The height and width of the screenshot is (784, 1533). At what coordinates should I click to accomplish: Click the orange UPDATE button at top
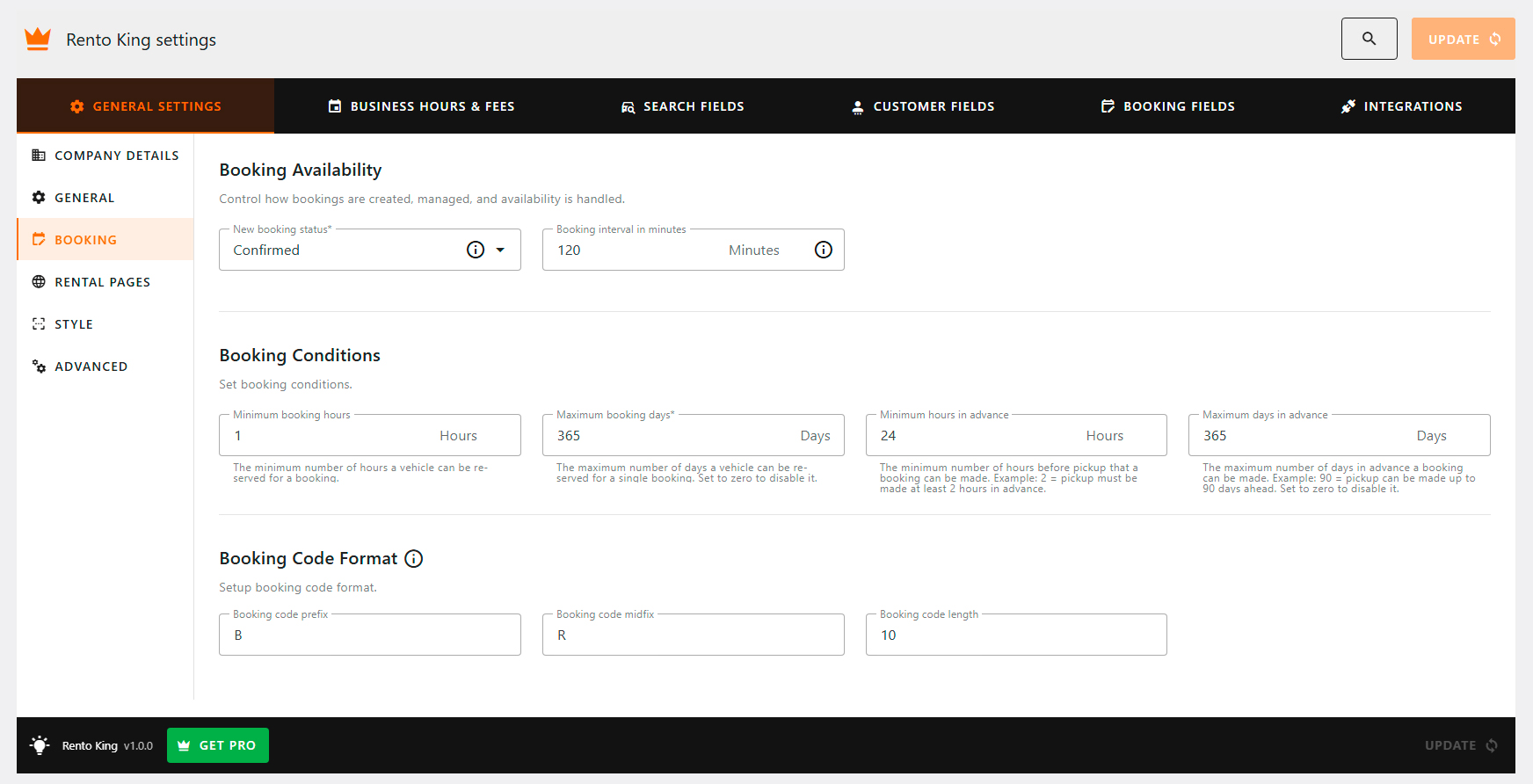pos(1463,39)
